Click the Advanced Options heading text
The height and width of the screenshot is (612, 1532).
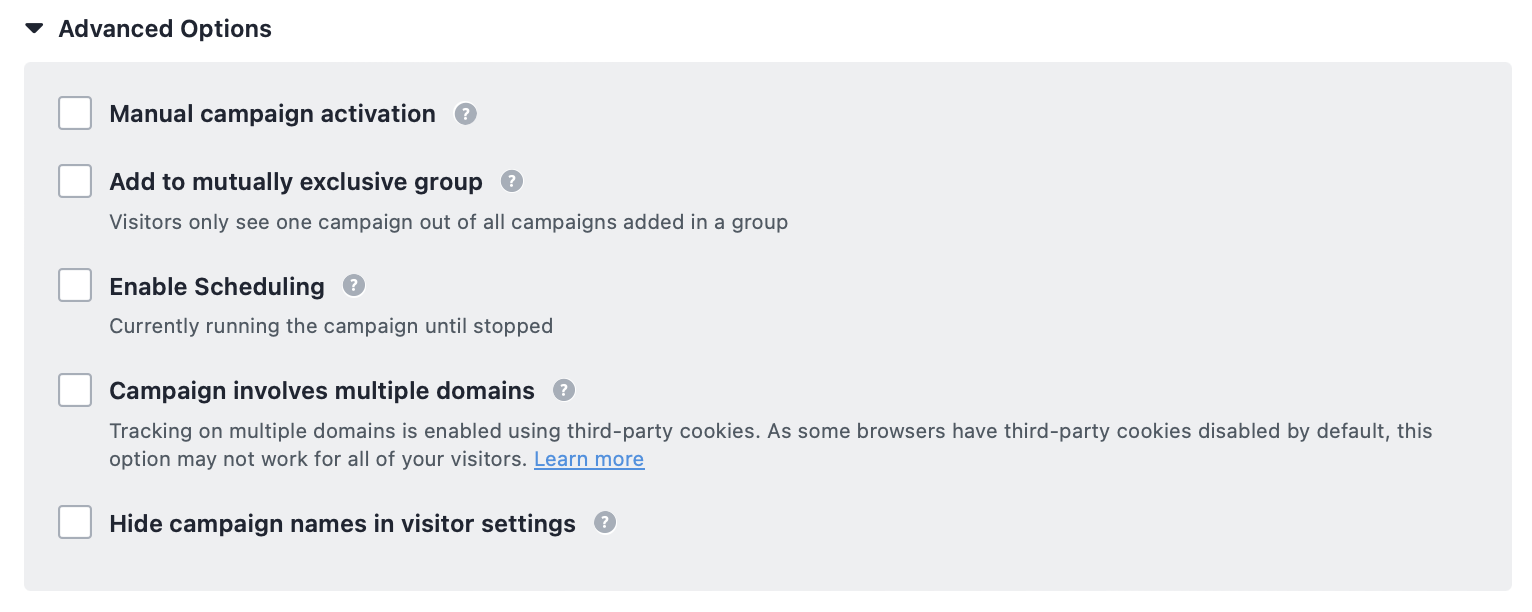[x=165, y=29]
